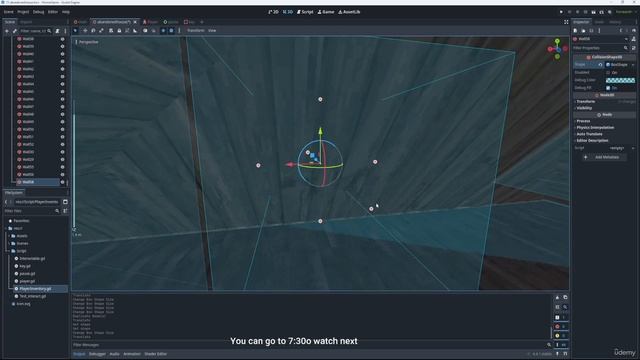Hide the Wall43 node with eye icon

[62, 77]
